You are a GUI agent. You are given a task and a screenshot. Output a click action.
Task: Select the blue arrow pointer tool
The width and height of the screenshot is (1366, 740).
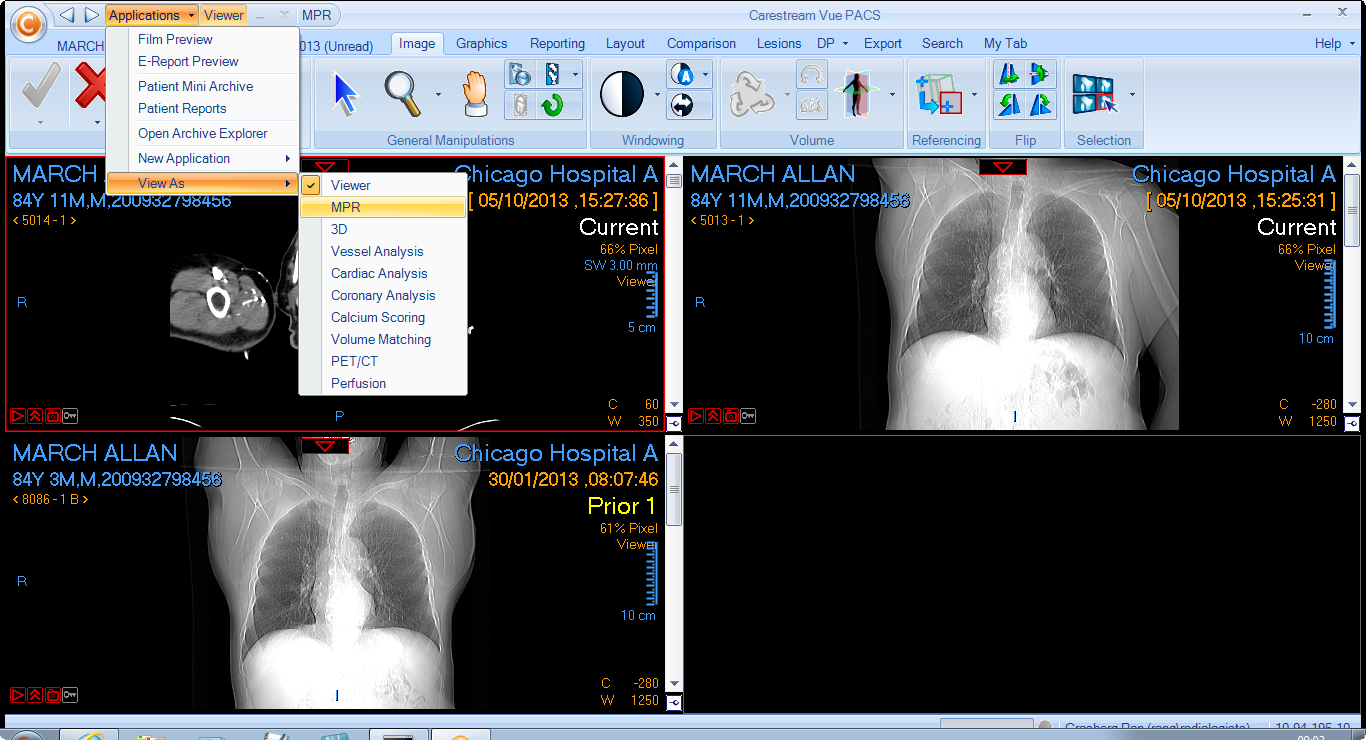point(345,94)
